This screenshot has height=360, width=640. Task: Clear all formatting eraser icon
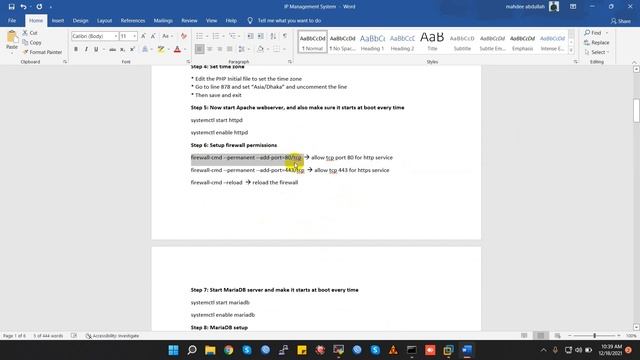click(183, 36)
